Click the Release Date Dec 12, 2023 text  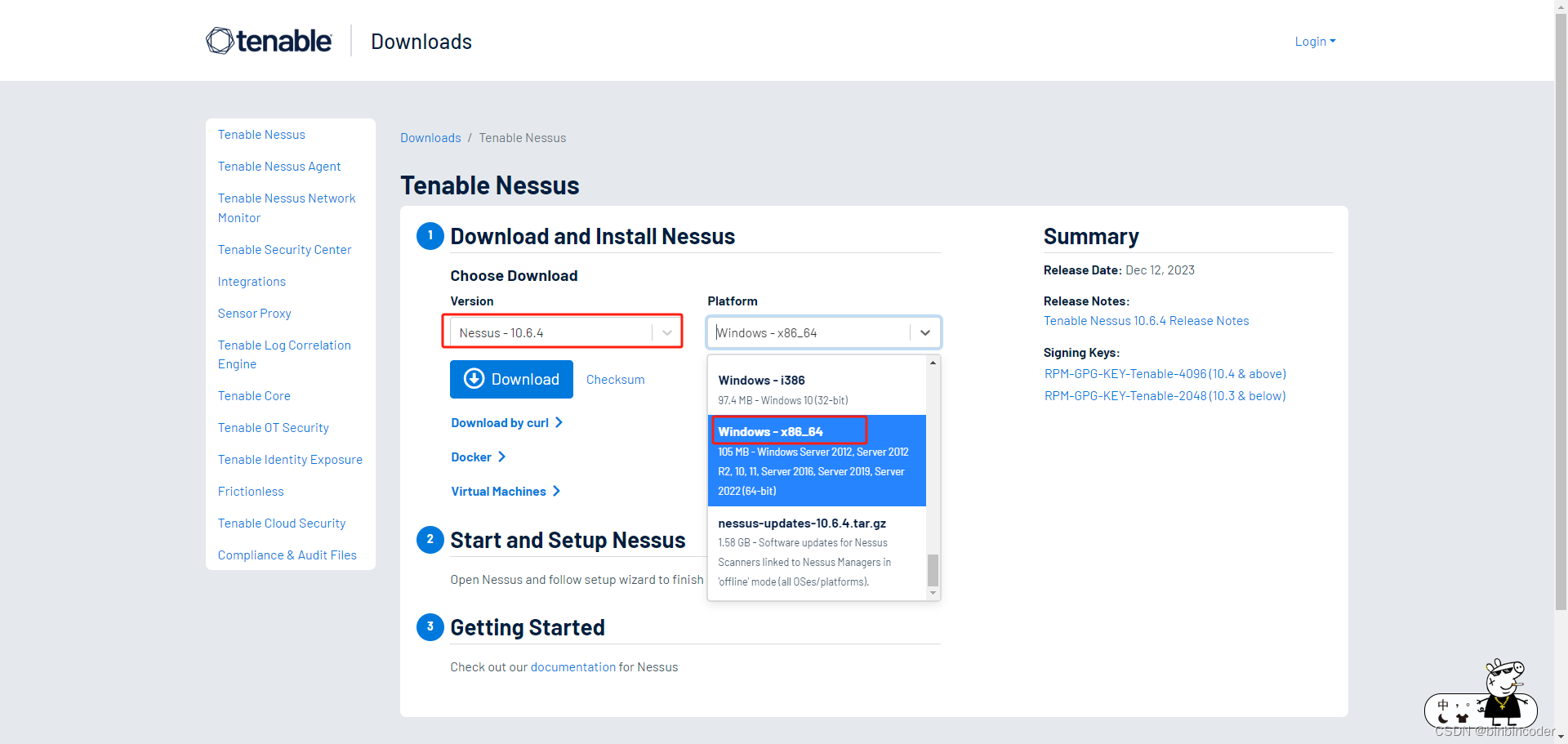click(1119, 270)
